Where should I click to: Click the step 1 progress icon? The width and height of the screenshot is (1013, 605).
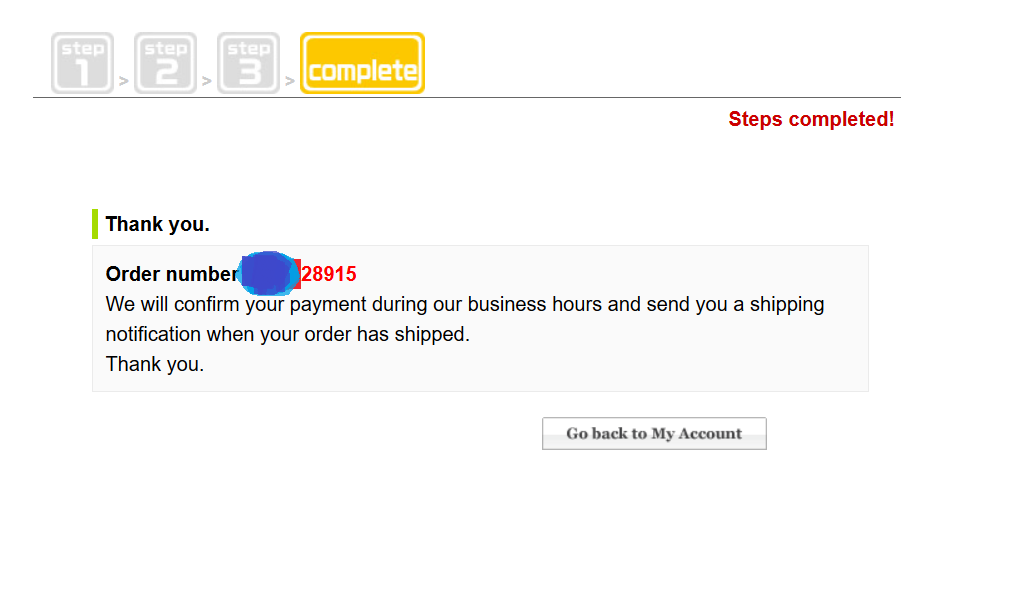pos(82,63)
